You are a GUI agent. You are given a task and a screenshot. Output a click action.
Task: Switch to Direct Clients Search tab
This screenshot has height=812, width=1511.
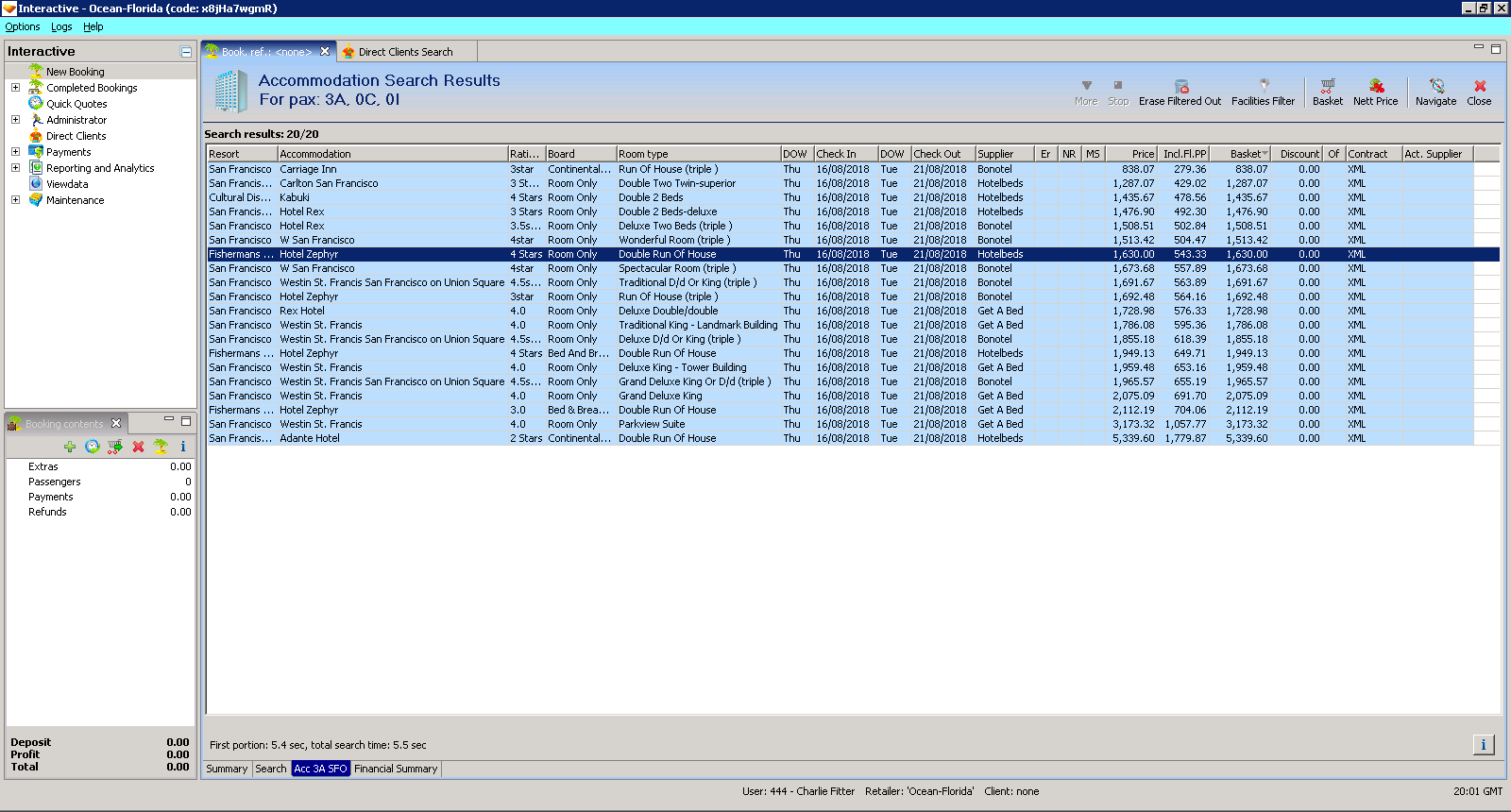click(x=405, y=52)
